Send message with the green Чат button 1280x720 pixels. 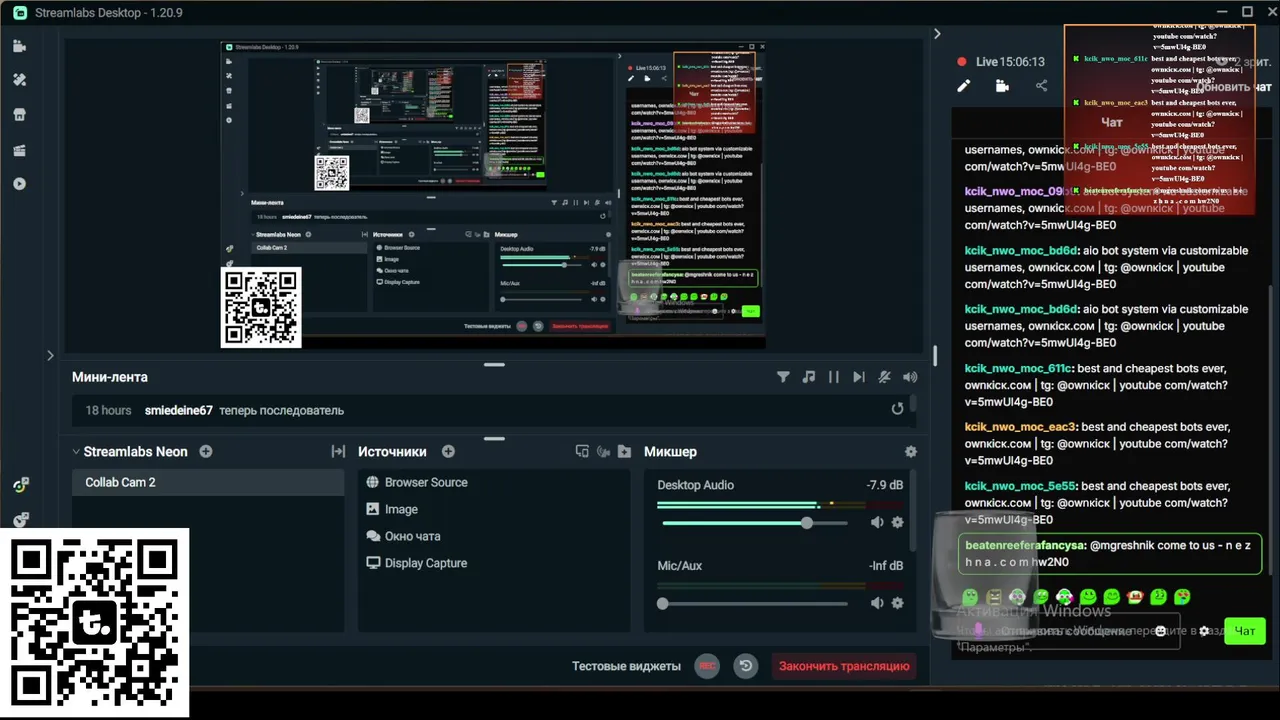(x=1245, y=631)
